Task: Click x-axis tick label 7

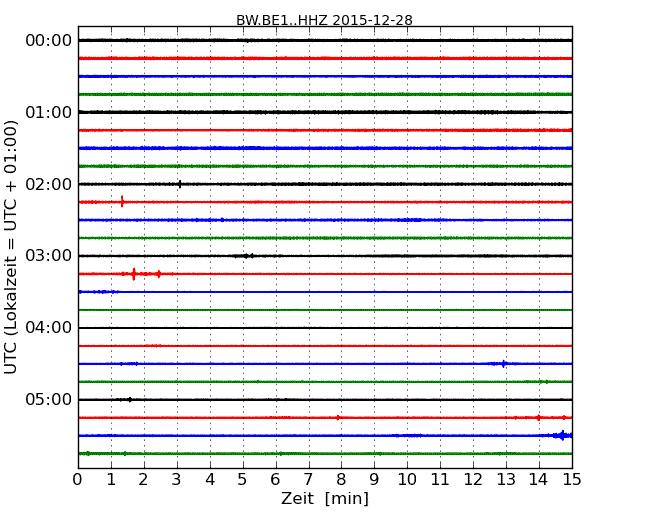Action: pyautogui.click(x=308, y=480)
